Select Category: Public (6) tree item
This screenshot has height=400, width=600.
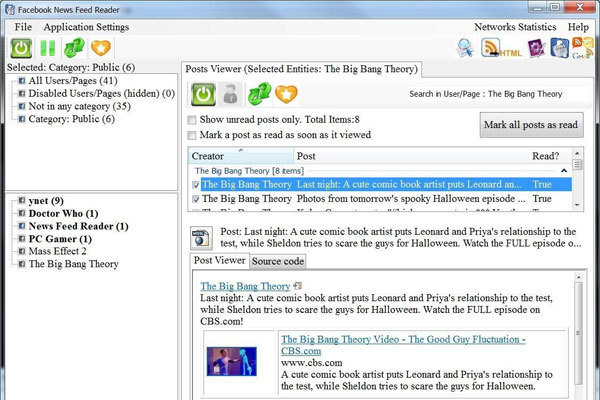[x=72, y=119]
